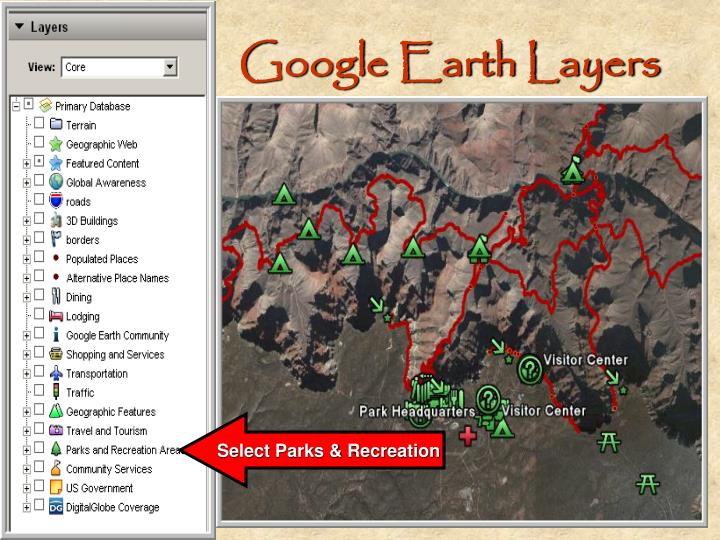720x540 pixels.
Task: Click the Populated Places red dot icon
Action: click(x=56, y=258)
